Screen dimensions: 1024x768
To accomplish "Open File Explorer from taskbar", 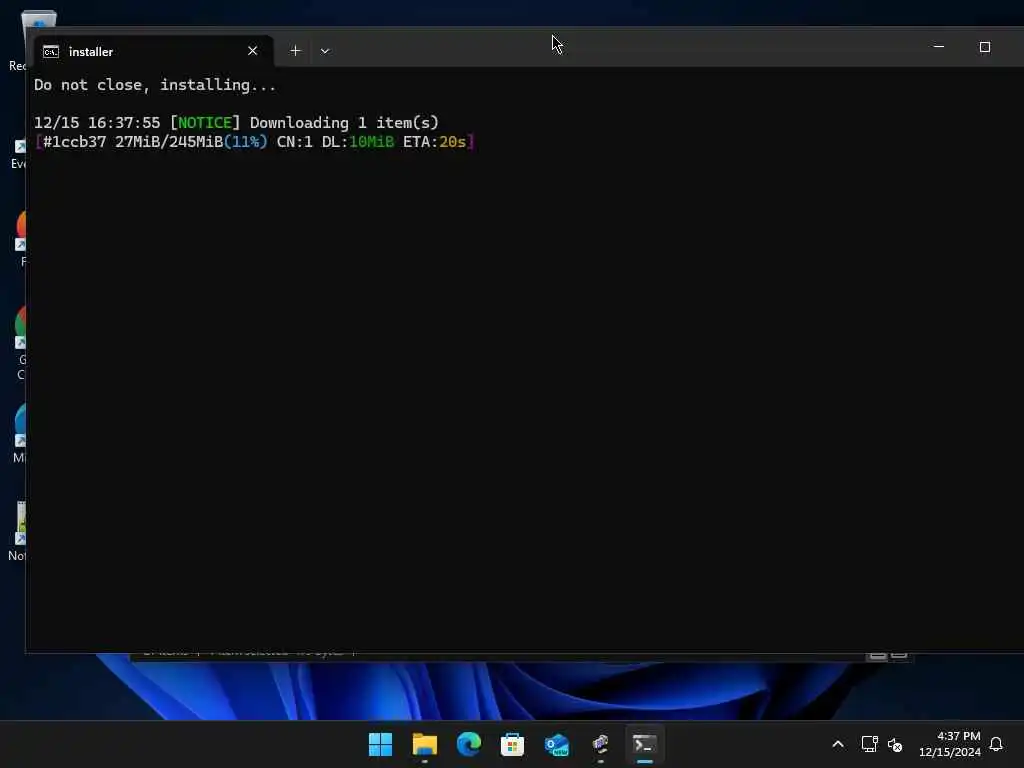I will (424, 744).
